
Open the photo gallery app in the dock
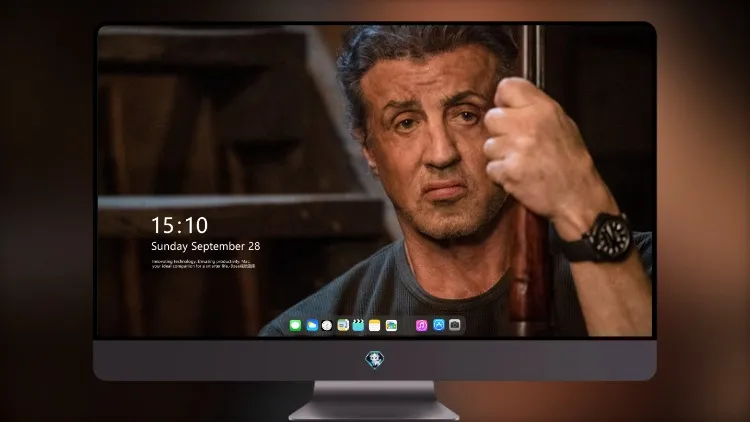pyautogui.click(x=391, y=325)
